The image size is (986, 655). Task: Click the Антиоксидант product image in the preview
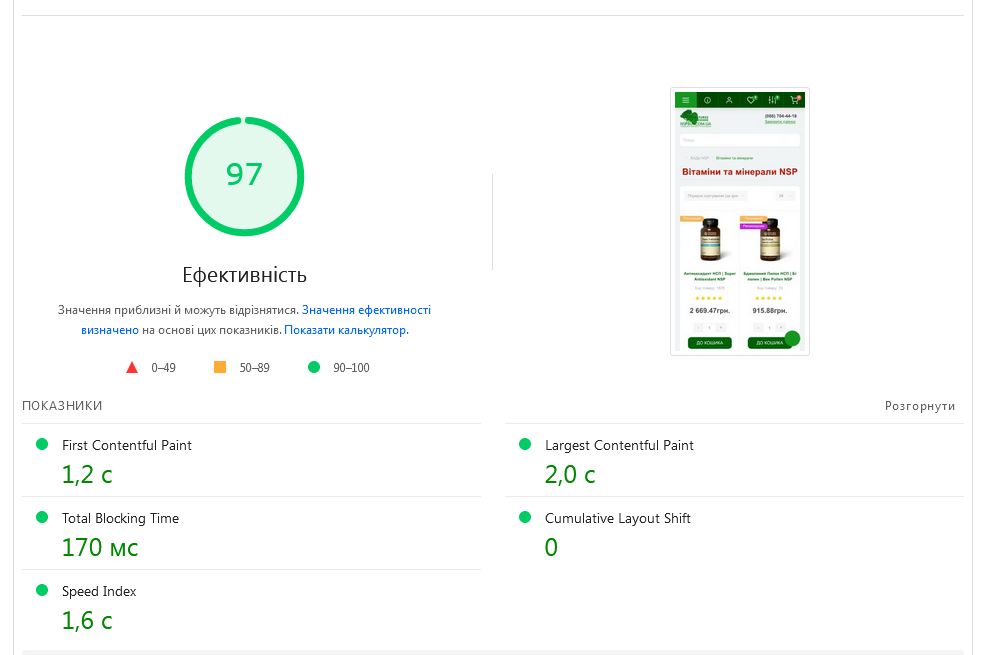[709, 240]
